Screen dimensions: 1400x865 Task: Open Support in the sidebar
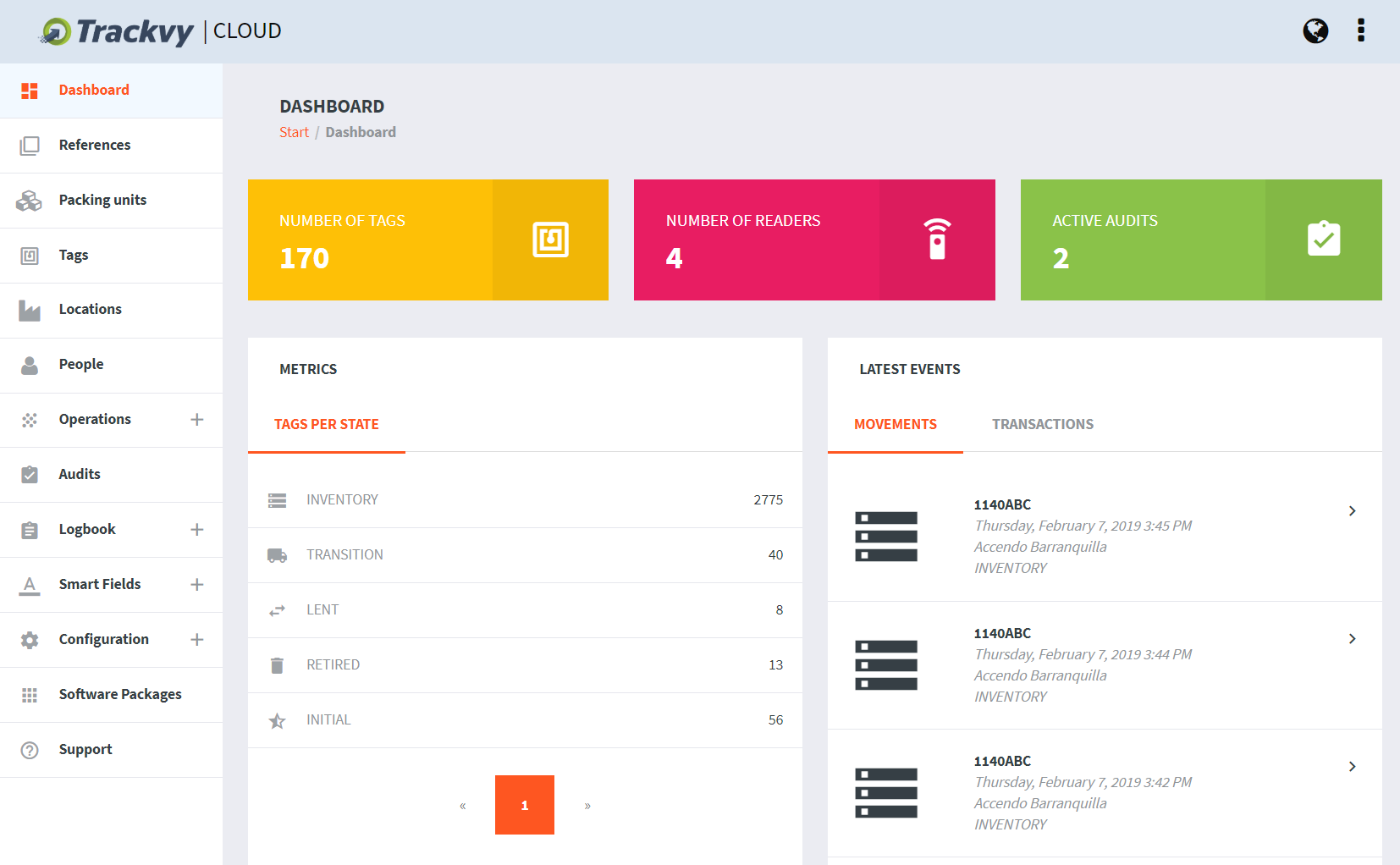click(x=111, y=750)
